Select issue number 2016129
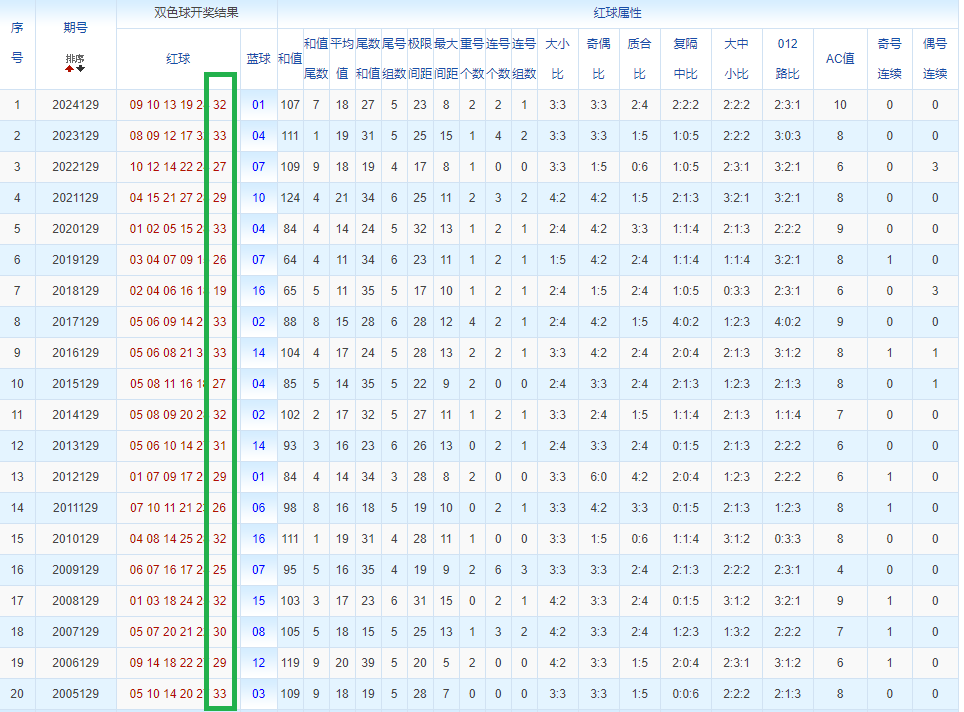The image size is (964, 712). click(x=76, y=353)
